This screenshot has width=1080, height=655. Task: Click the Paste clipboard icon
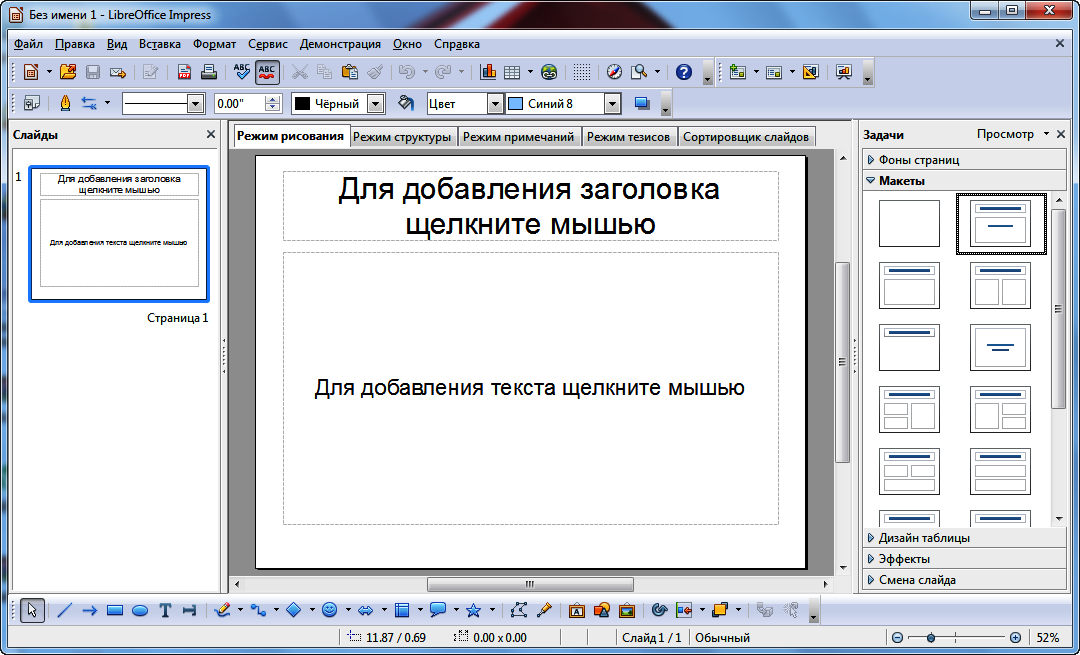350,72
